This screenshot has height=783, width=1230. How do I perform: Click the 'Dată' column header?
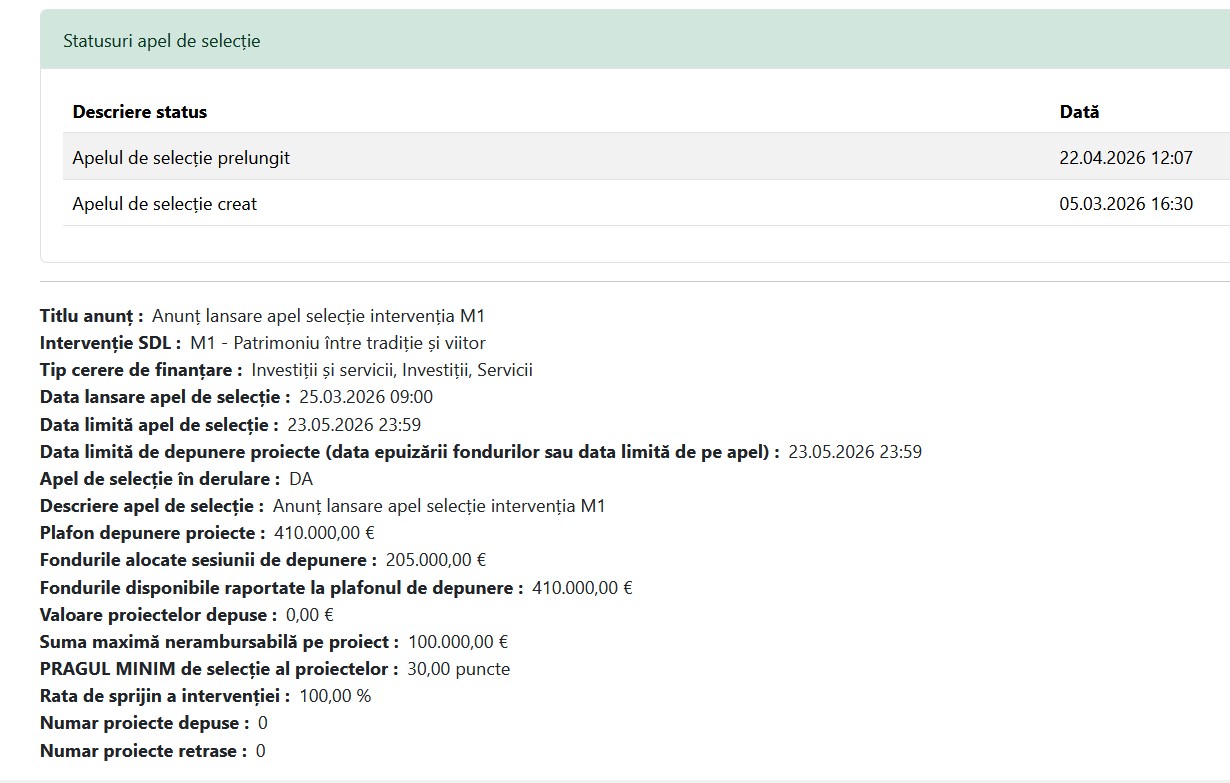pos(1079,112)
